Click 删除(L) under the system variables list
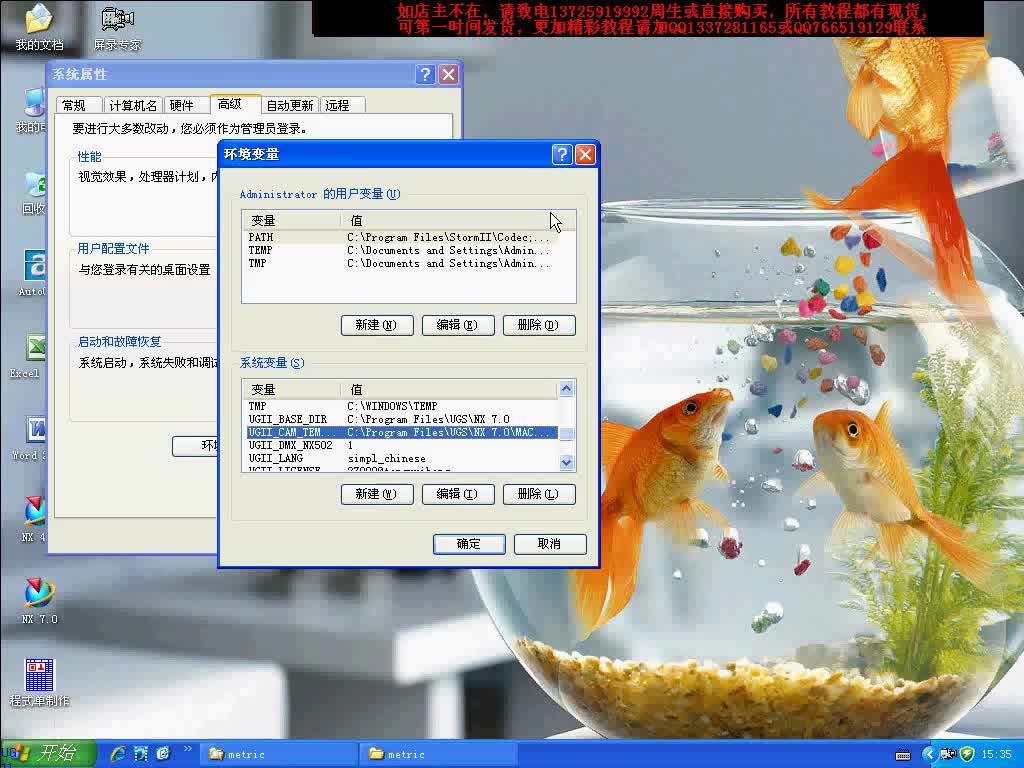The height and width of the screenshot is (768, 1024). 539,494
